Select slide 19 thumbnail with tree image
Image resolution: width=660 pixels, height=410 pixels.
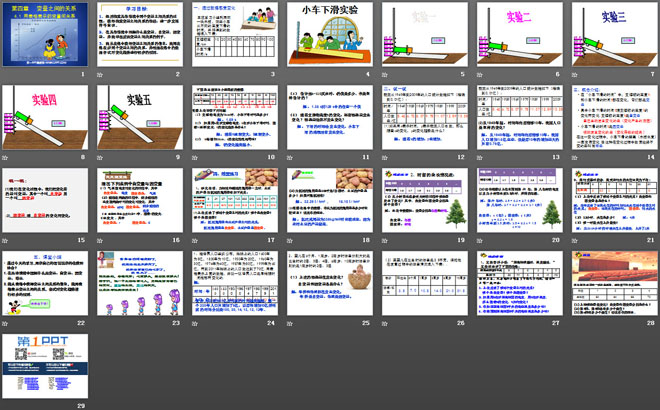click(425, 200)
